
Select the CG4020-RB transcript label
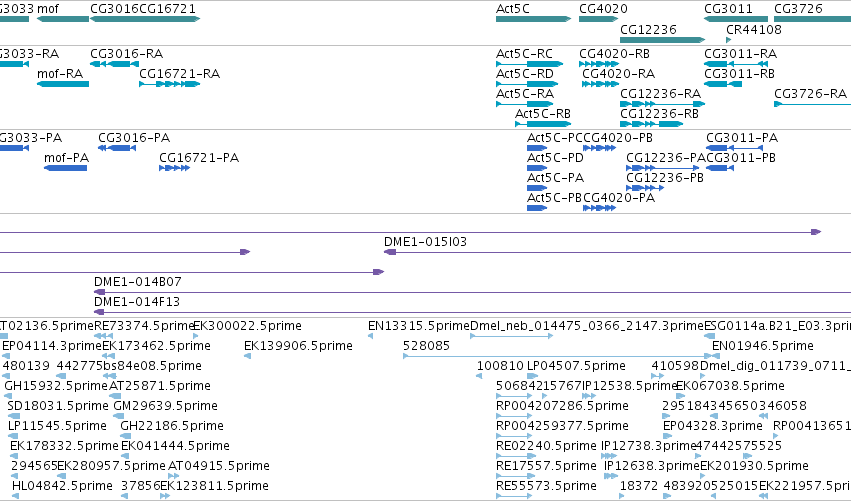tap(614, 54)
